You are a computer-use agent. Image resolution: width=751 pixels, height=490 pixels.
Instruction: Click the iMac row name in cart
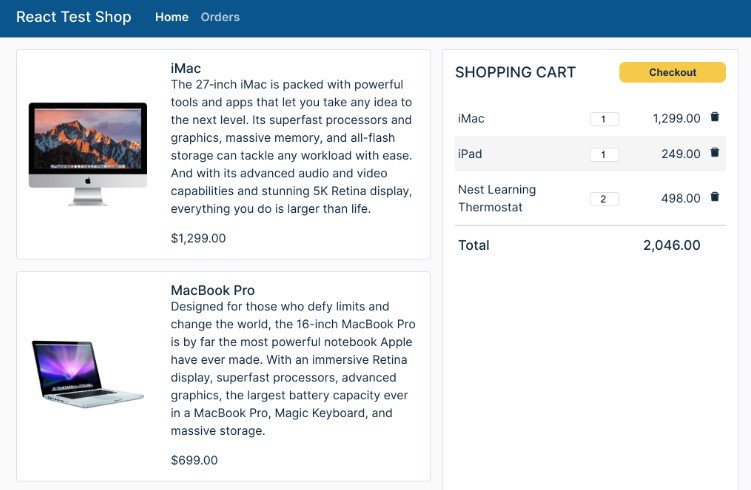471,118
